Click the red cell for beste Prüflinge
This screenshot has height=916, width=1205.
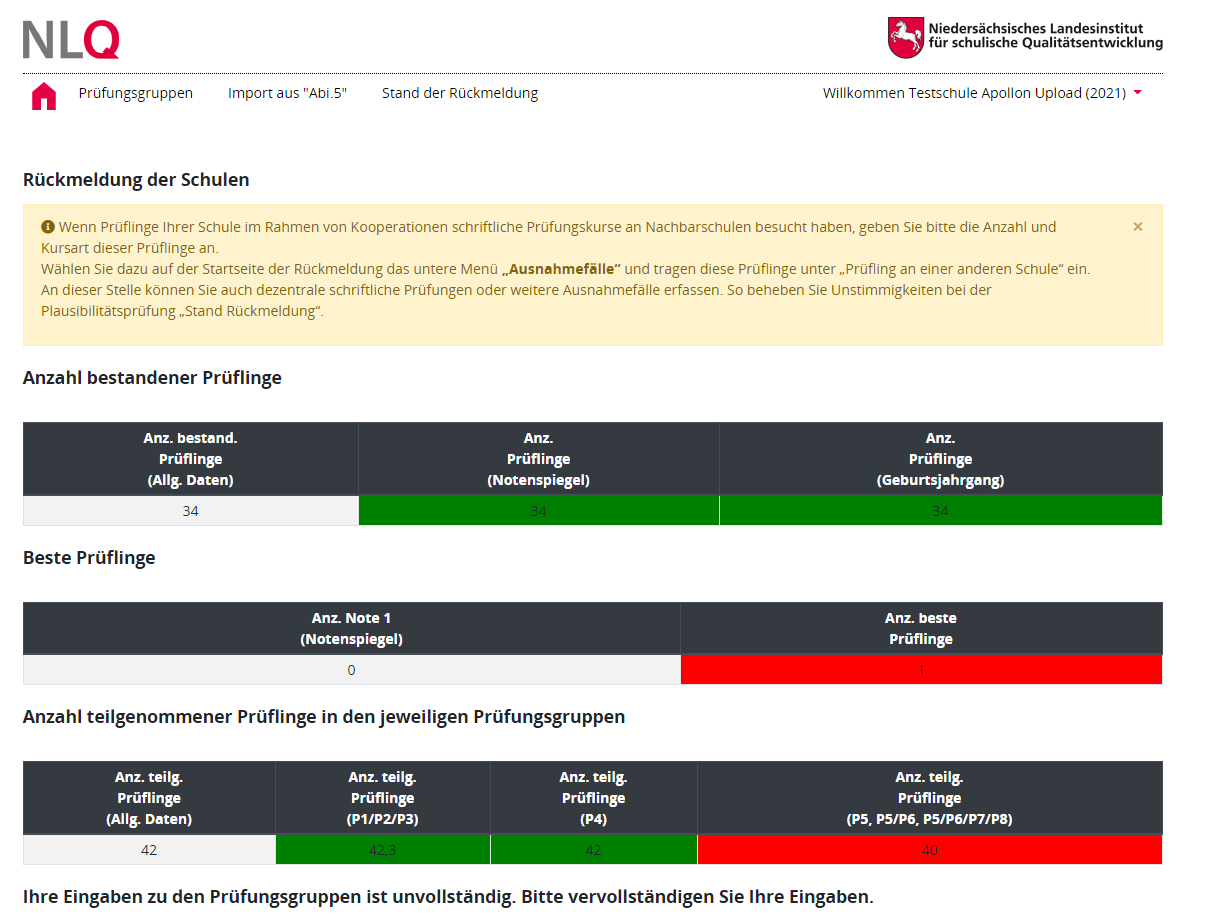point(921,670)
